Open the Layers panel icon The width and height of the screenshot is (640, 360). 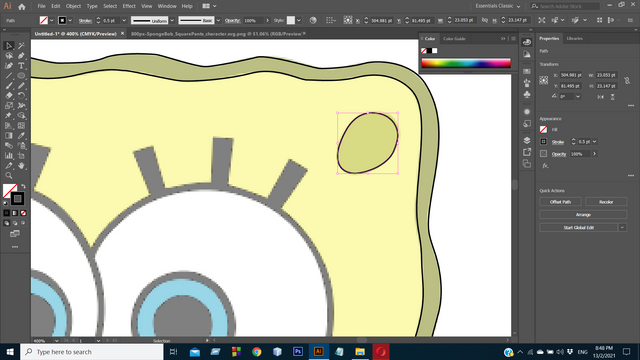tap(527, 140)
